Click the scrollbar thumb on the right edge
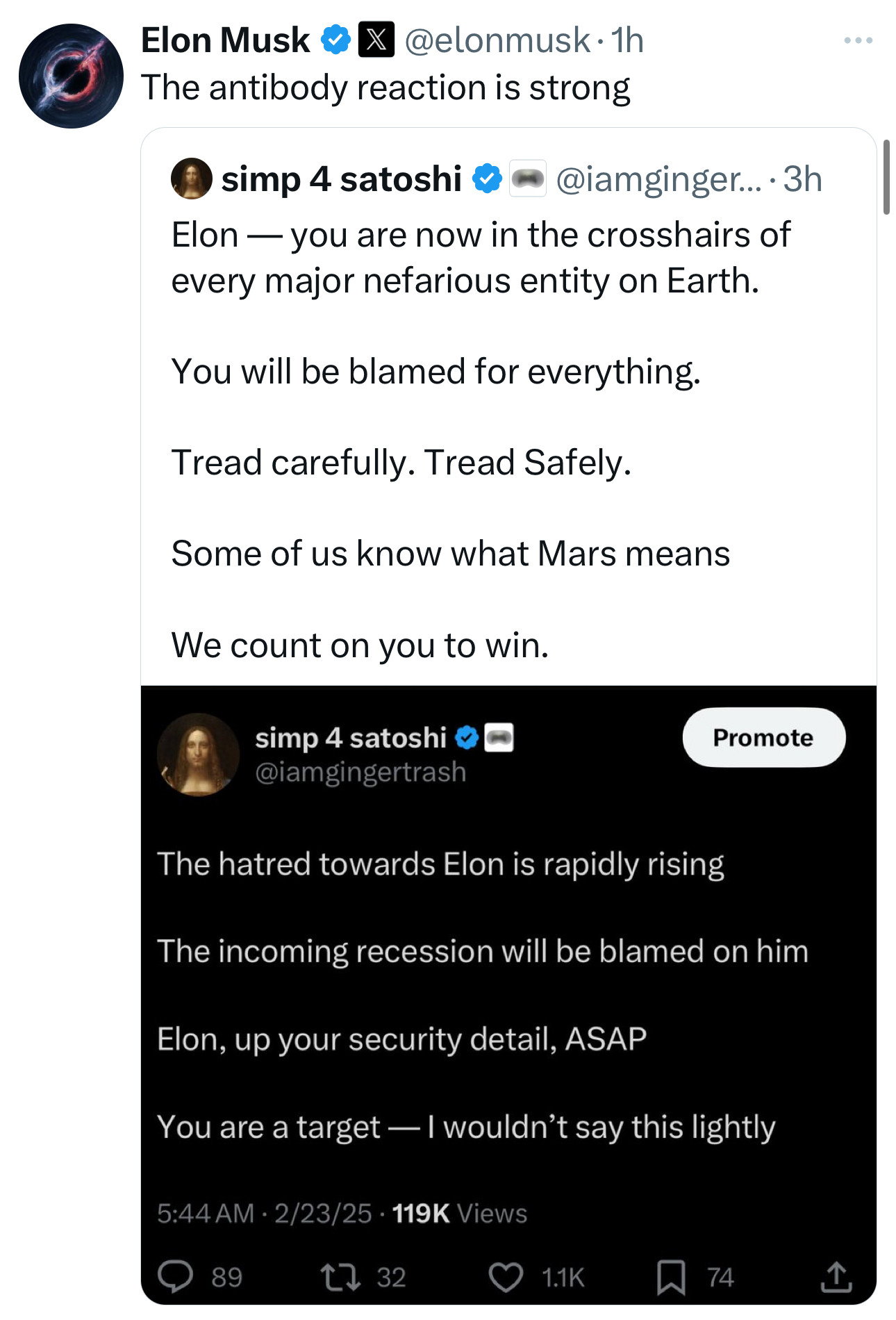 point(886,177)
